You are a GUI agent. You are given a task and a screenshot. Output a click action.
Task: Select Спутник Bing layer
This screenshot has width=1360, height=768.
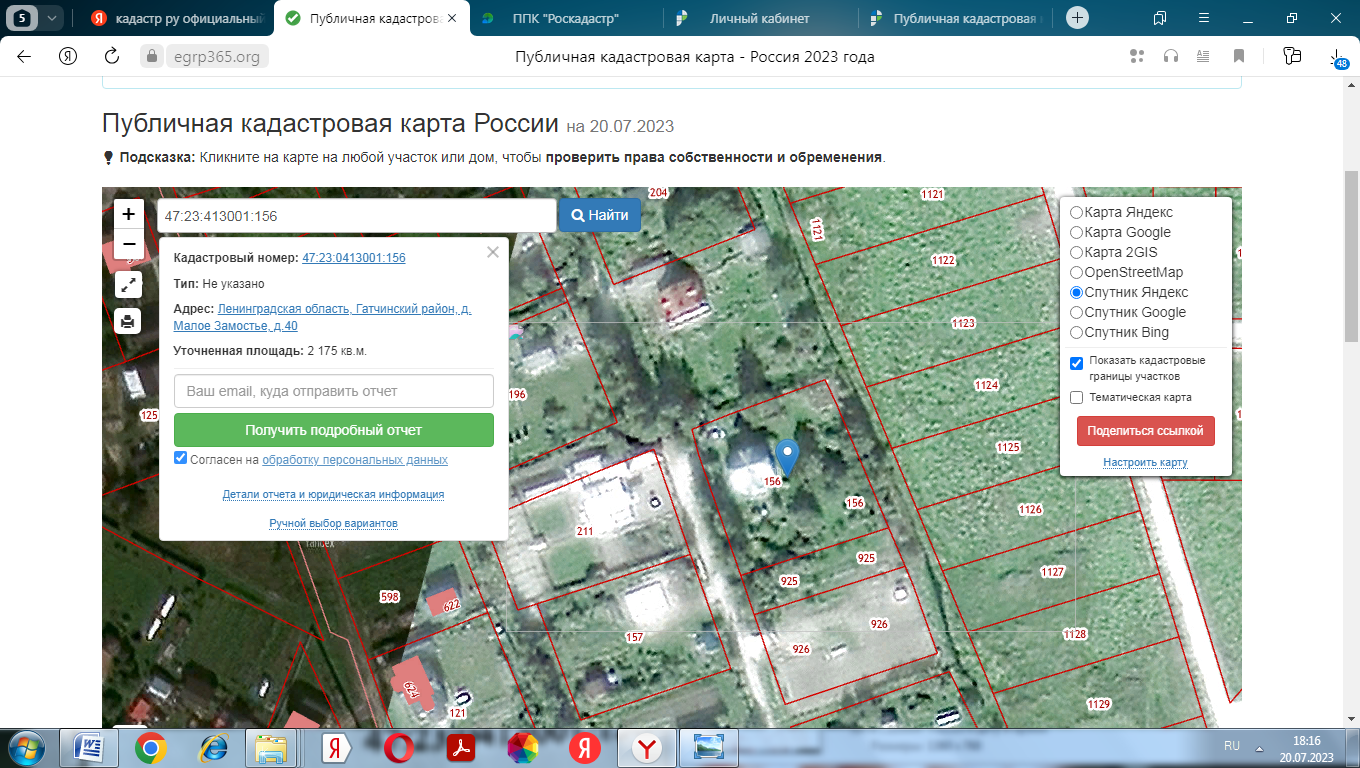tap(1076, 332)
